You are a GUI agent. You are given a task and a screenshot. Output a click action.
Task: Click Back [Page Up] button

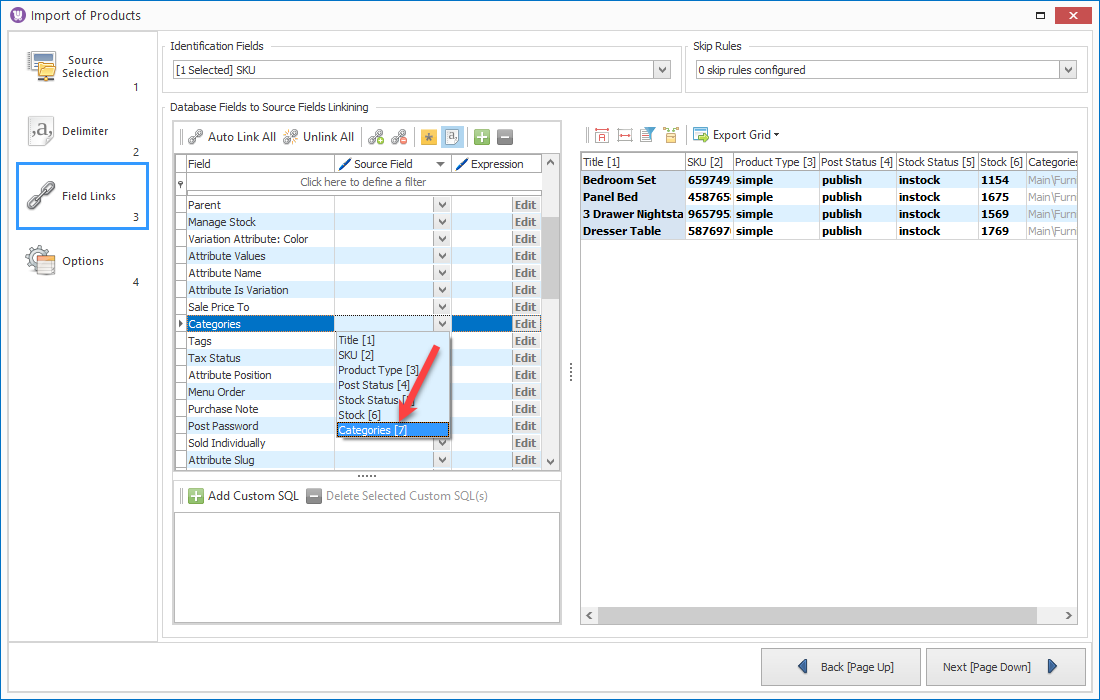(840, 667)
